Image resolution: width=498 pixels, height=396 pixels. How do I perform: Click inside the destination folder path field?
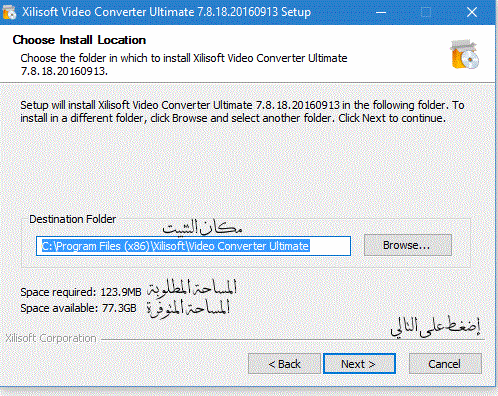tap(193, 246)
